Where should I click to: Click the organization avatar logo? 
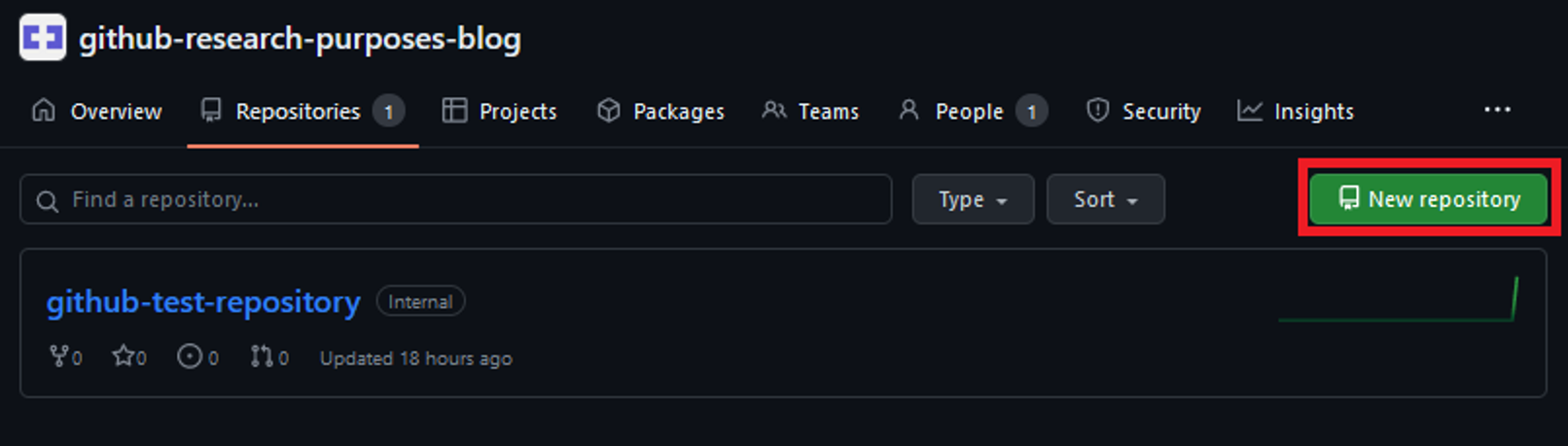43,38
